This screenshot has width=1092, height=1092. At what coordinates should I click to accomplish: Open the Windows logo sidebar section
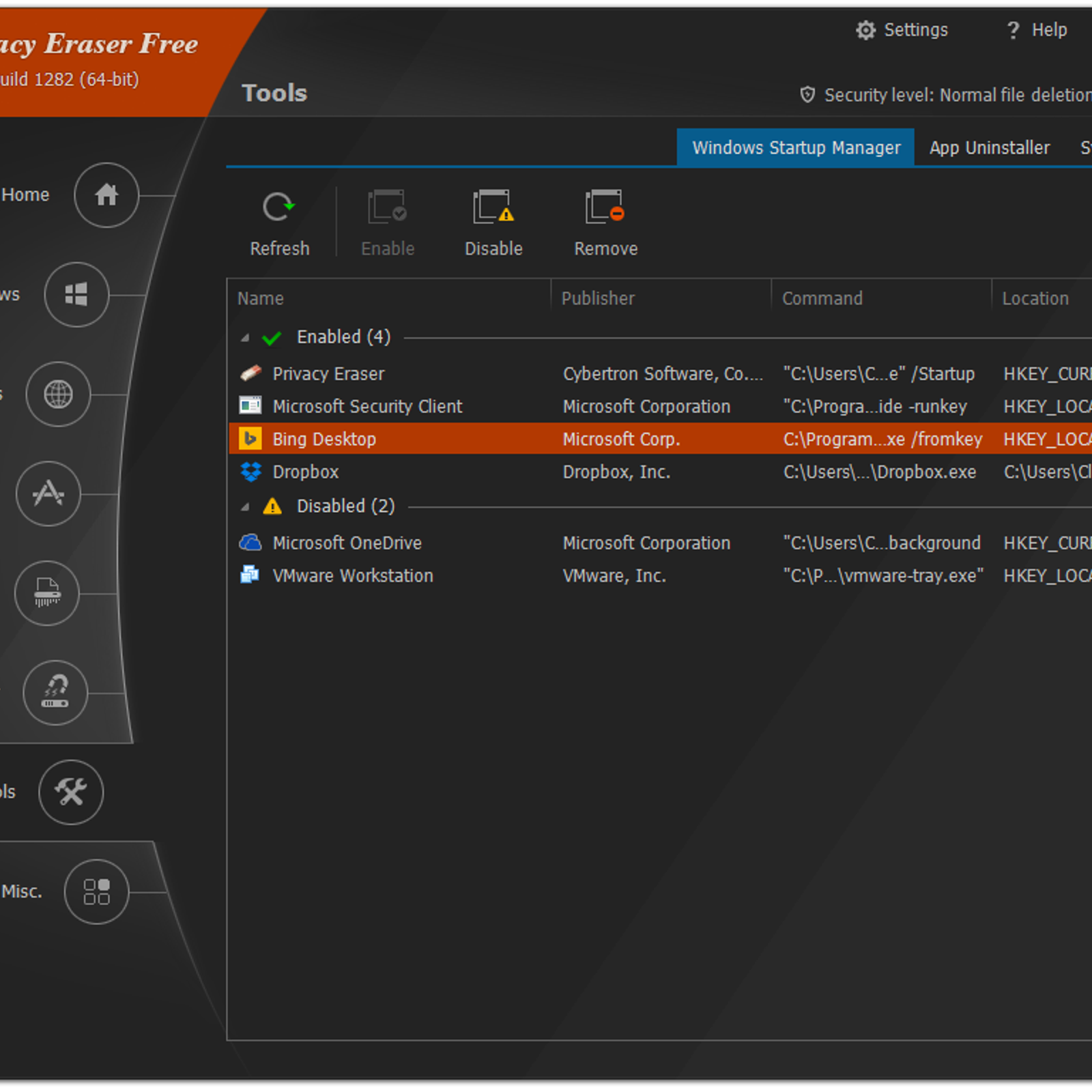pyautogui.click(x=76, y=295)
